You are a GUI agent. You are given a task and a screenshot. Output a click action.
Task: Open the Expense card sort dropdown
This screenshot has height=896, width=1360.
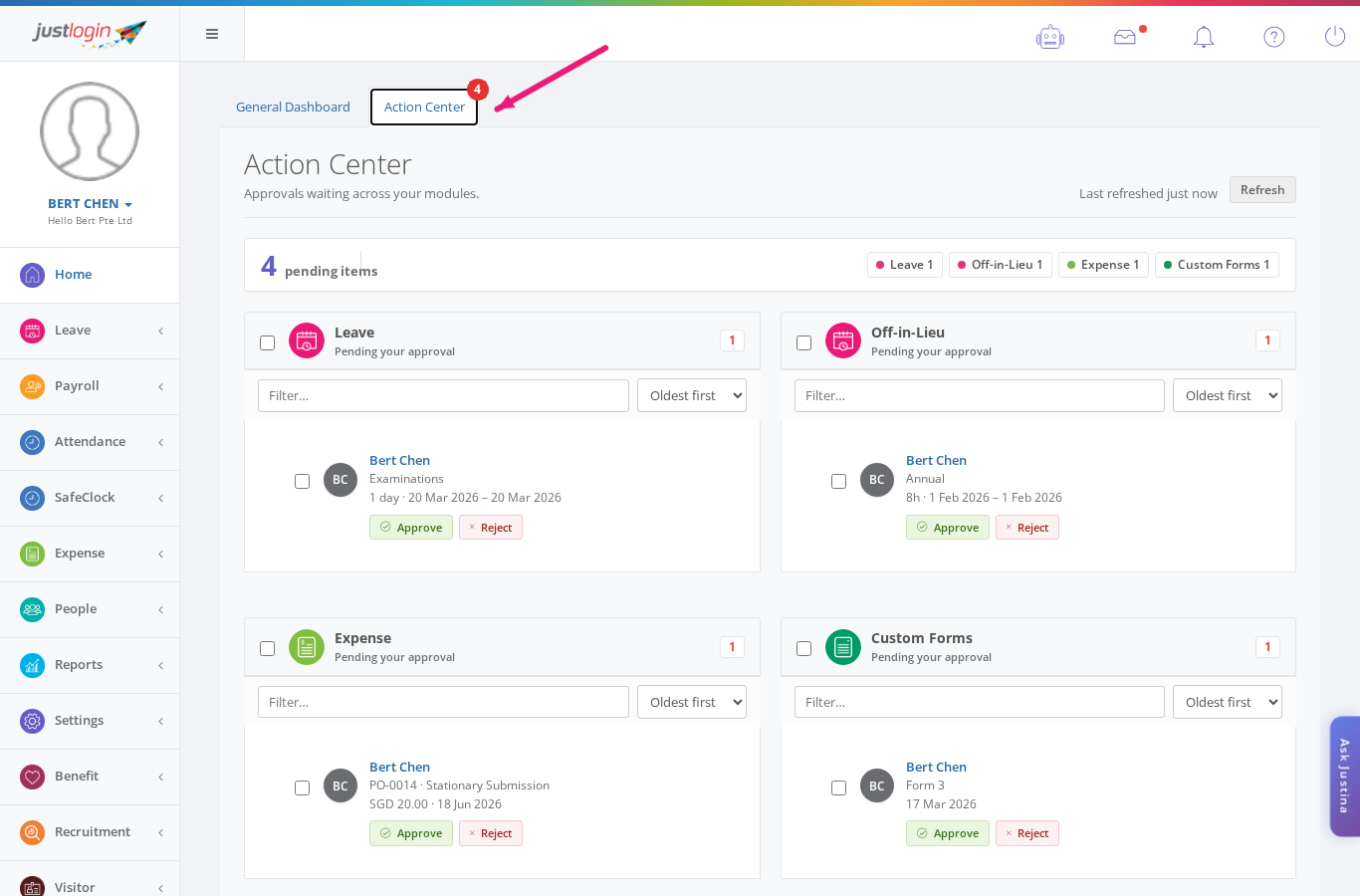point(692,702)
